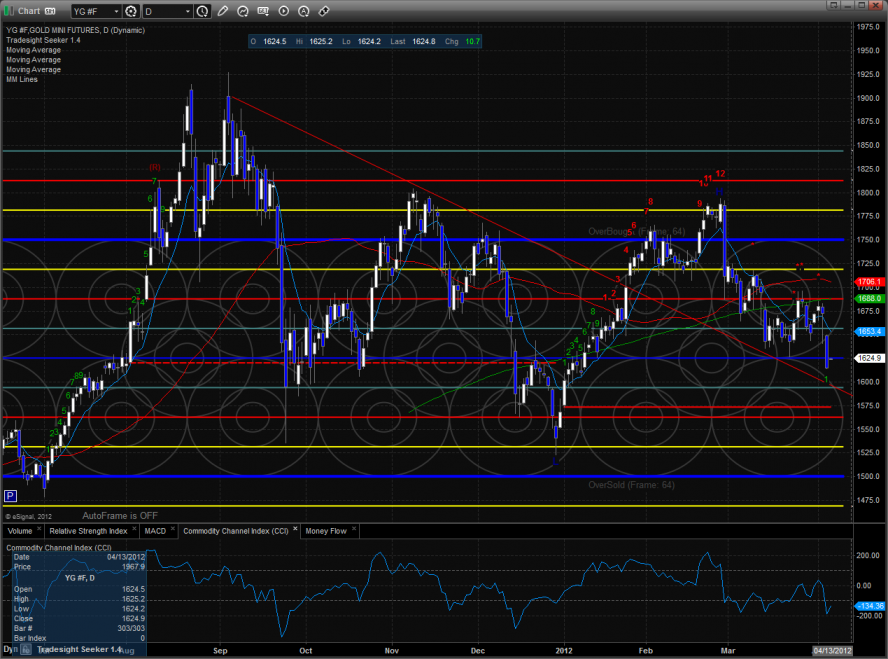Click the SEL template icon in toolbar
The height and width of the screenshot is (659, 888).
click(264, 12)
